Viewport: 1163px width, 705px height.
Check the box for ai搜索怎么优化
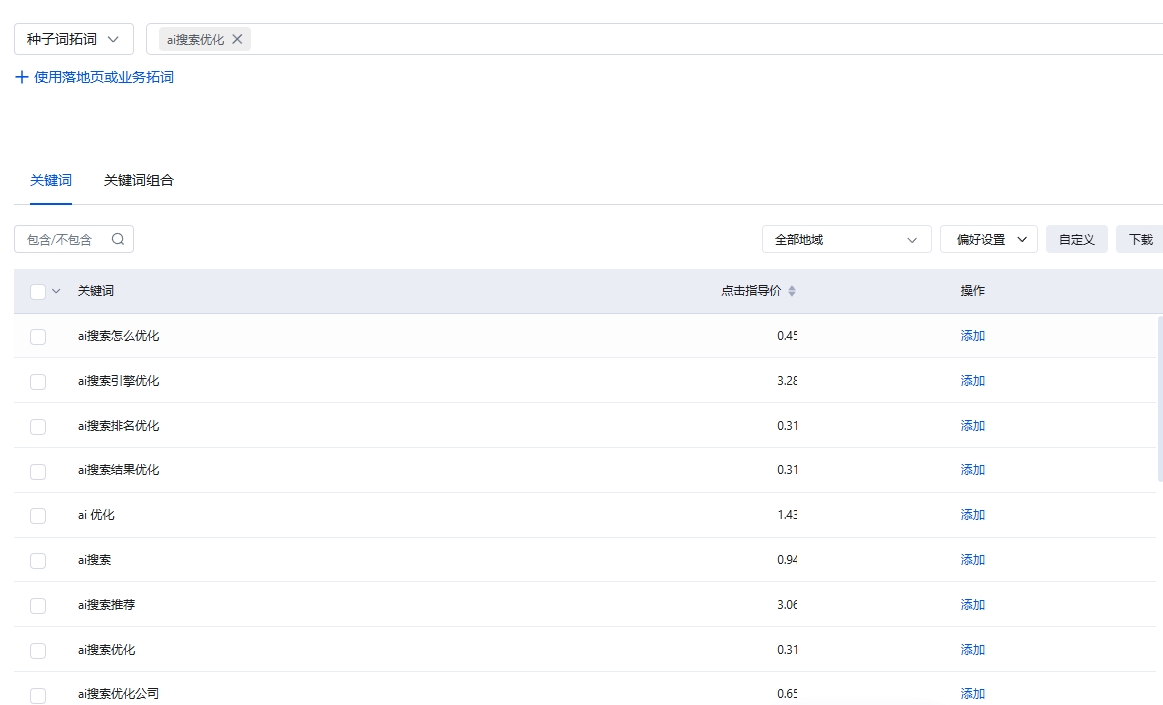pos(38,337)
